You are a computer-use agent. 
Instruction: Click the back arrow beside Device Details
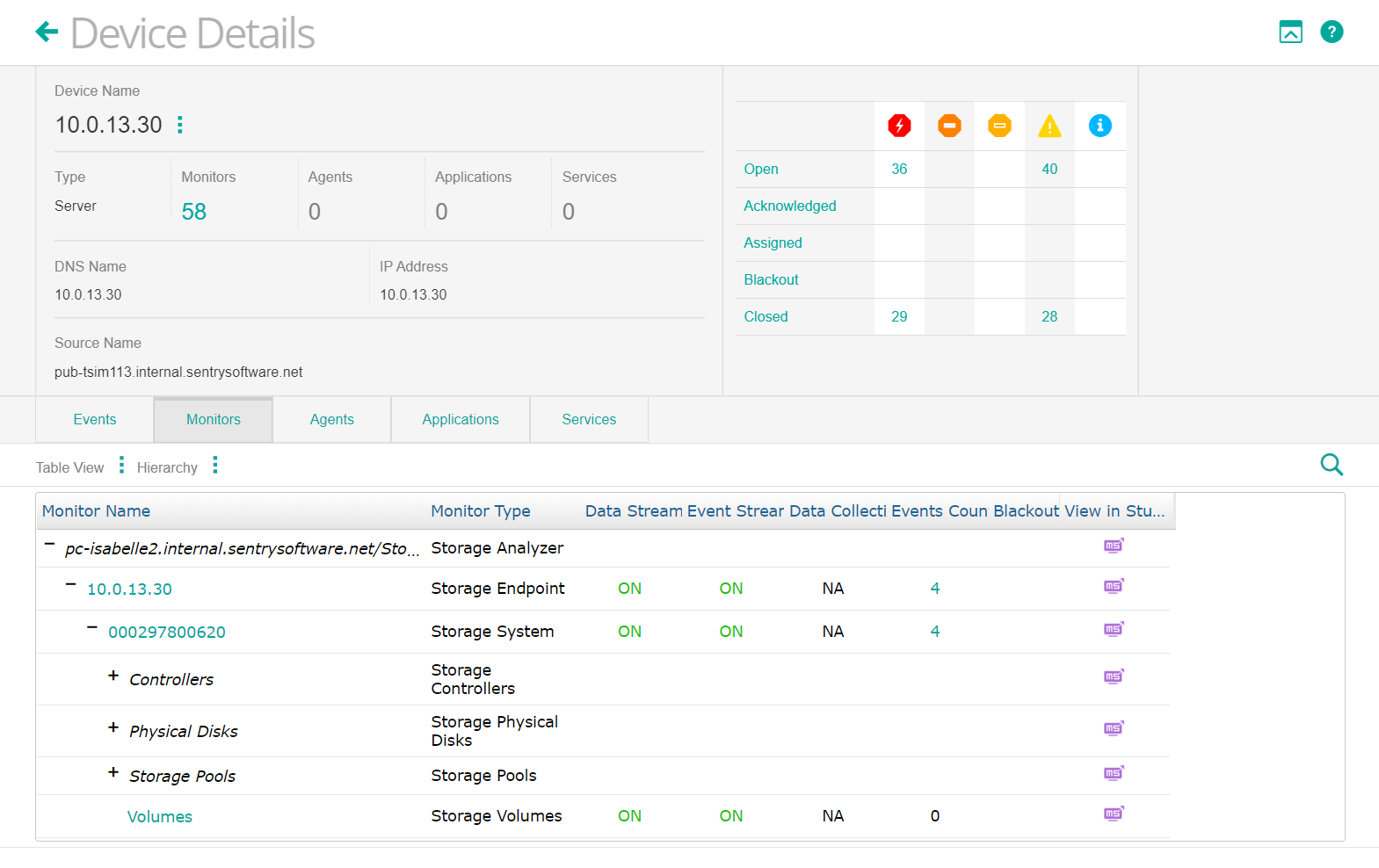[47, 33]
